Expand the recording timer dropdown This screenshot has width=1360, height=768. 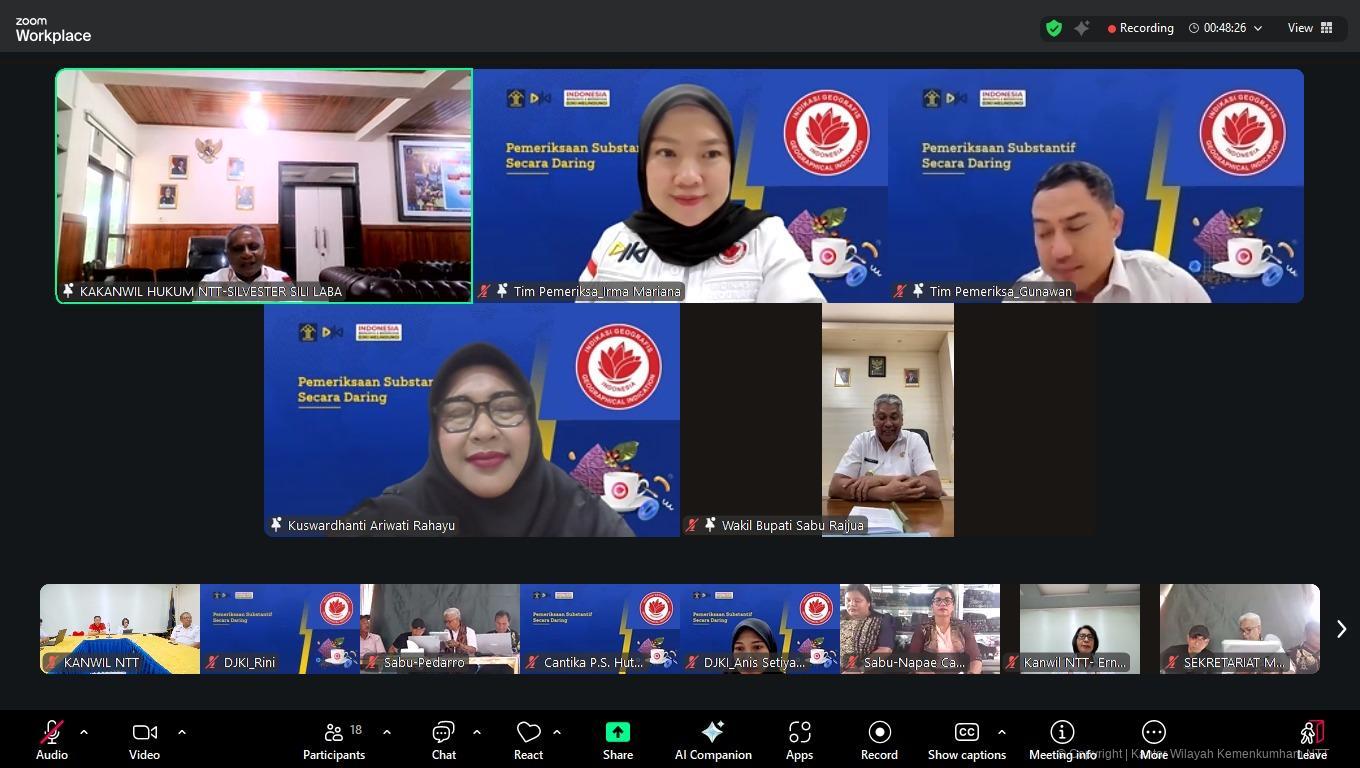click(x=1258, y=28)
